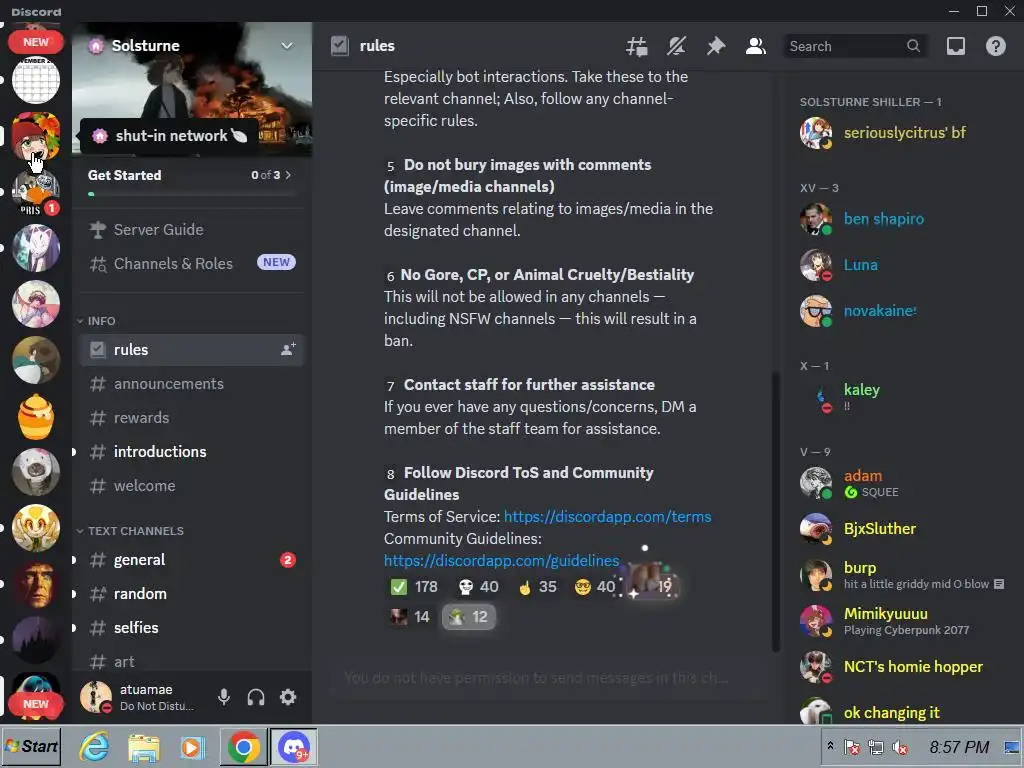This screenshot has width=1024, height=768.
Task: Click muted volume tray icon
Action: coord(900,747)
